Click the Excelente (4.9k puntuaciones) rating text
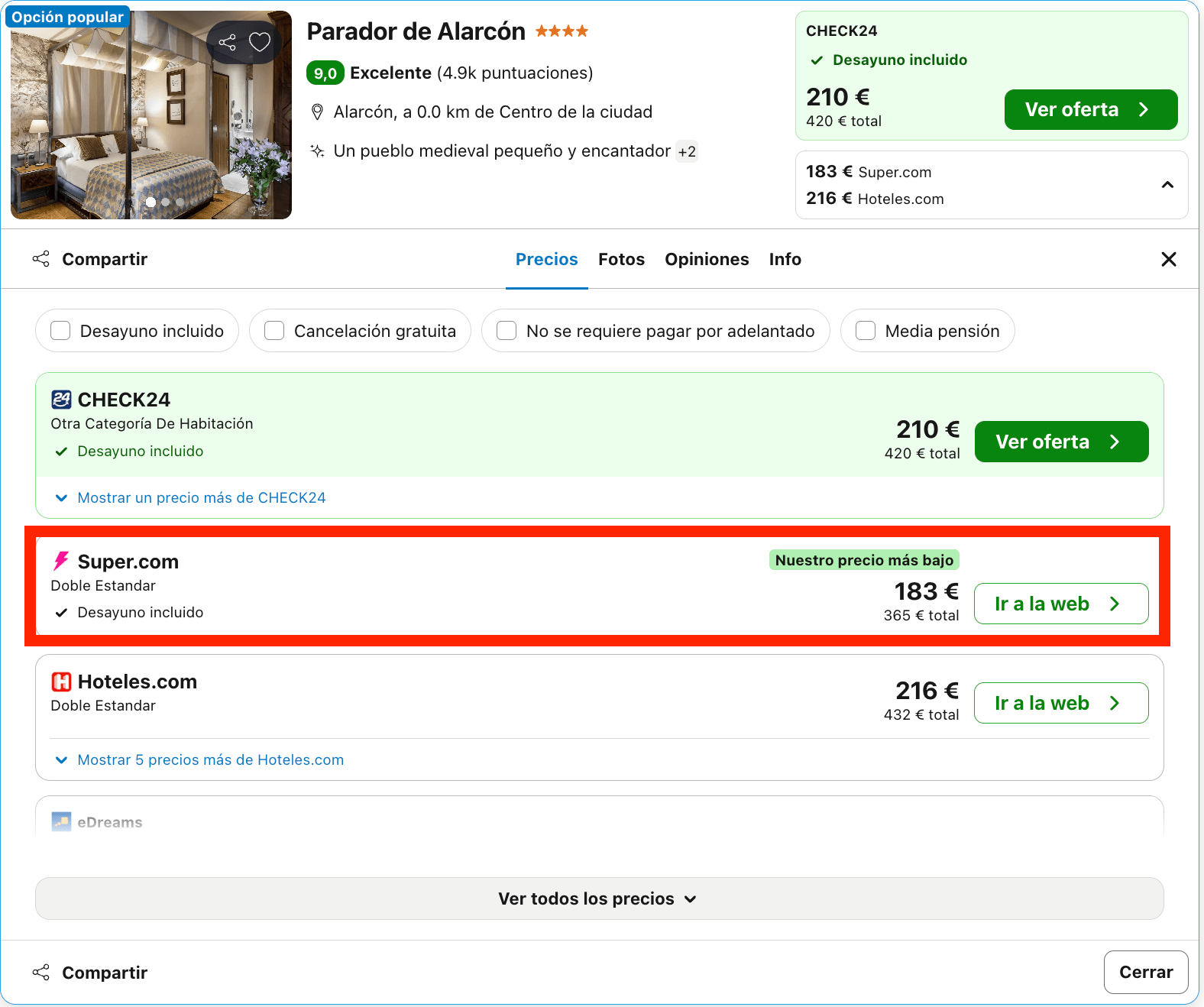Image resolution: width=1204 pixels, height=1007 pixels. [471, 73]
